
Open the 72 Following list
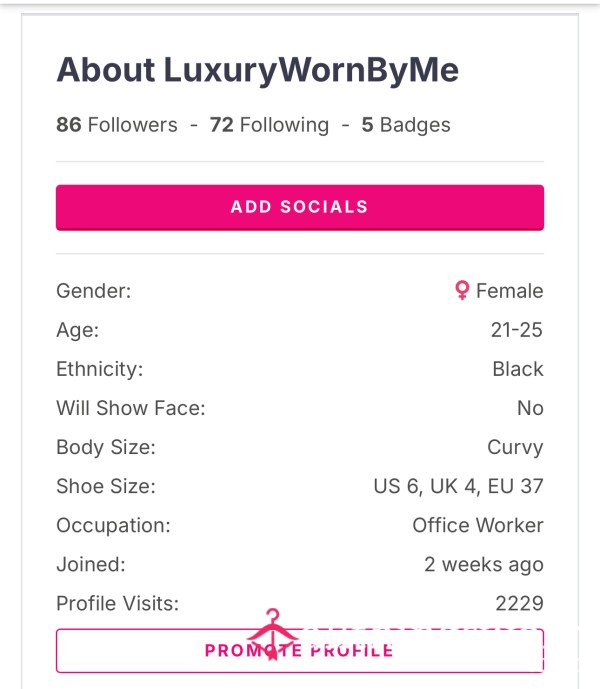point(269,125)
